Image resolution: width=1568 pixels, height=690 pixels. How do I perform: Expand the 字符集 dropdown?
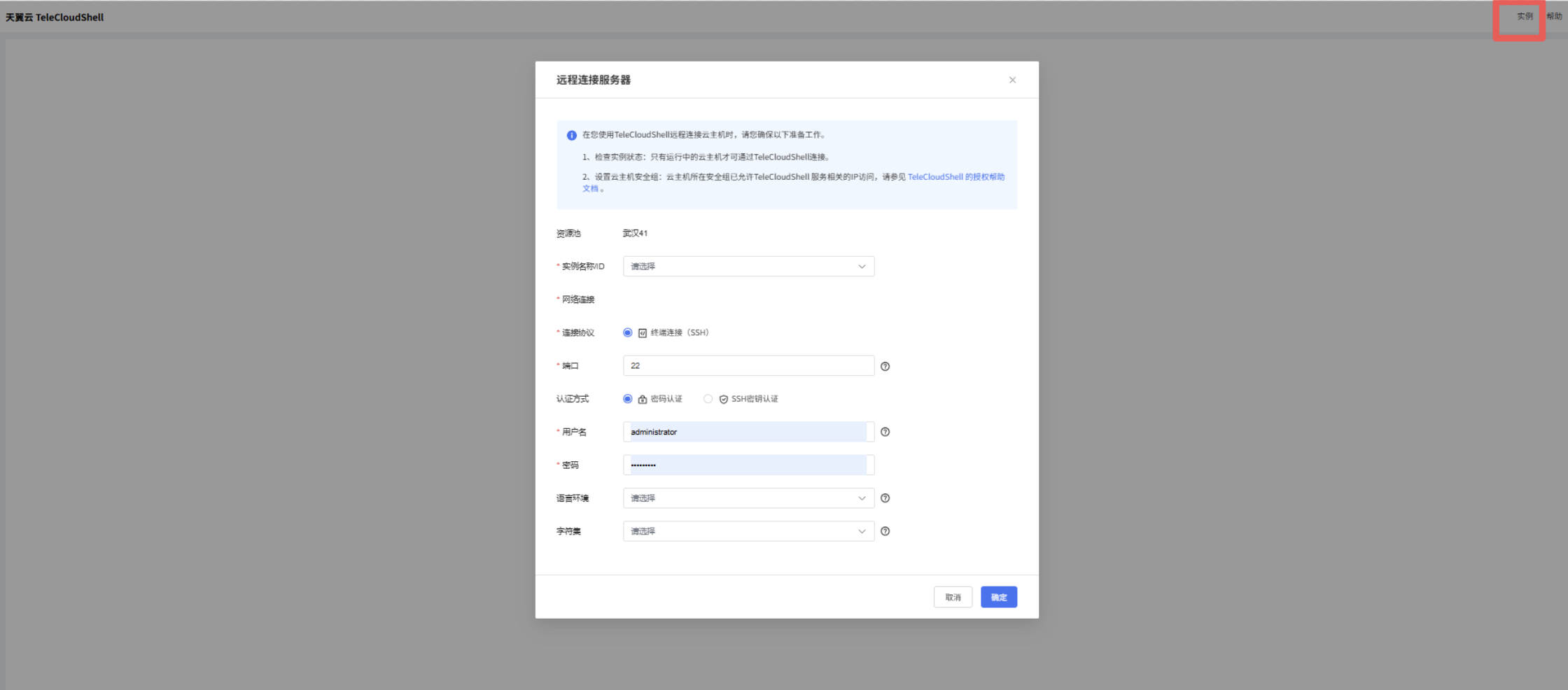[748, 531]
